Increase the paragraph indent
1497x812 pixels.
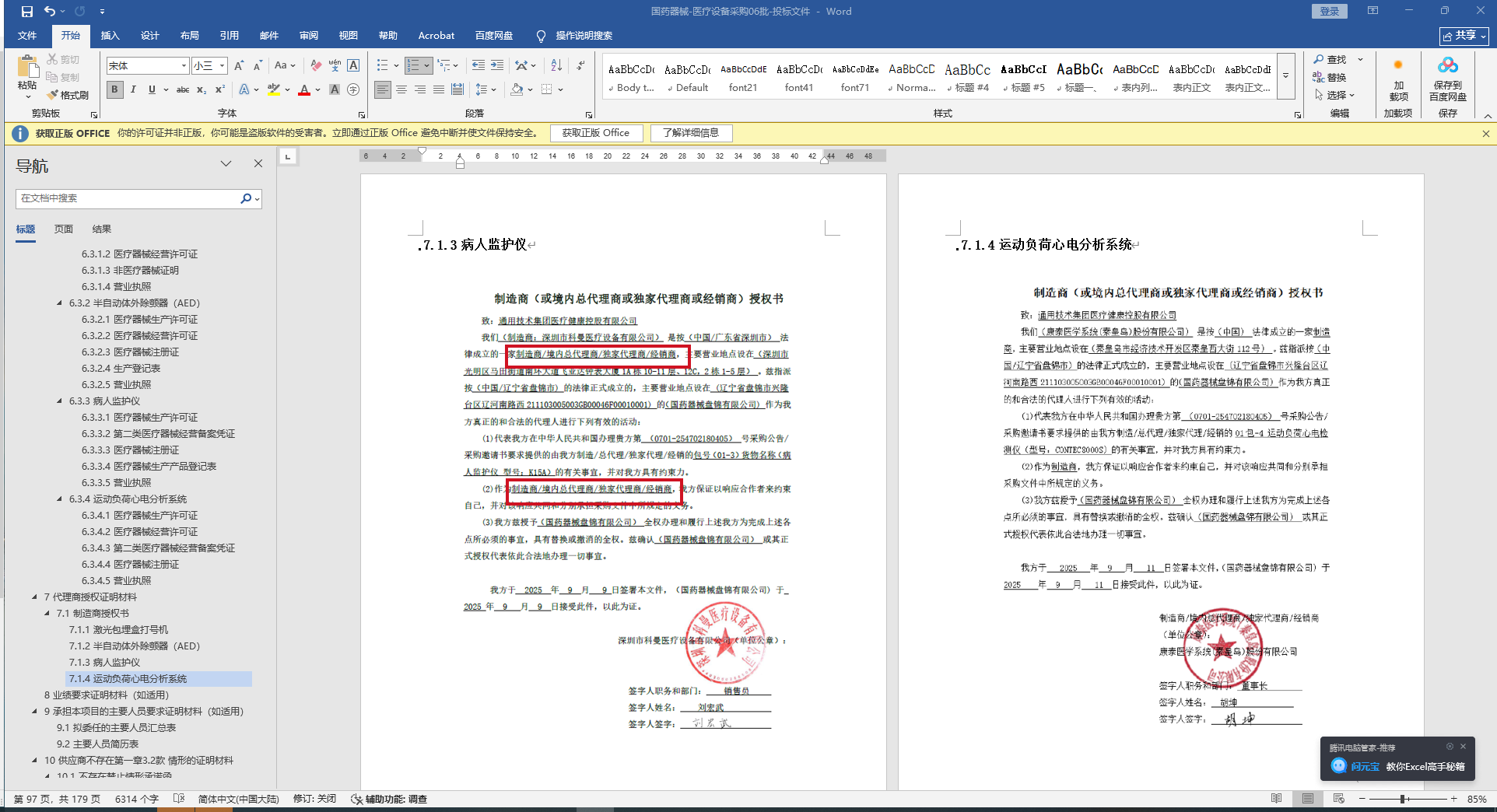497,65
